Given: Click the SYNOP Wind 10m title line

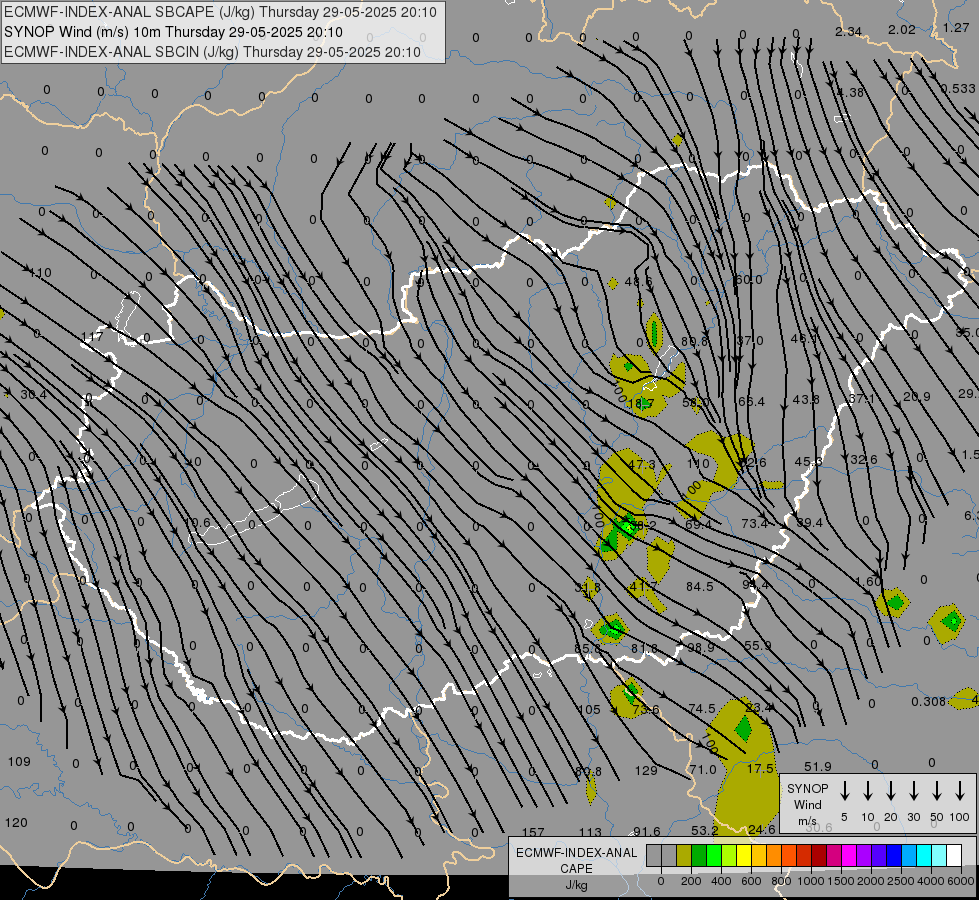Looking at the screenshot, I should pyautogui.click(x=174, y=32).
